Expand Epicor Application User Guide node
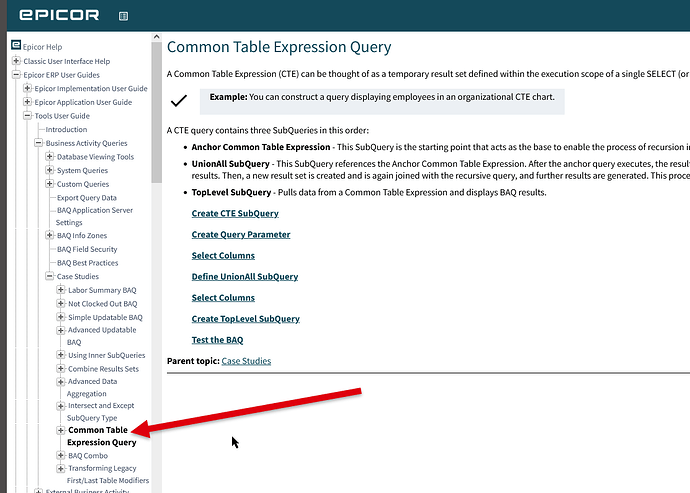690x493 pixels. 27,102
